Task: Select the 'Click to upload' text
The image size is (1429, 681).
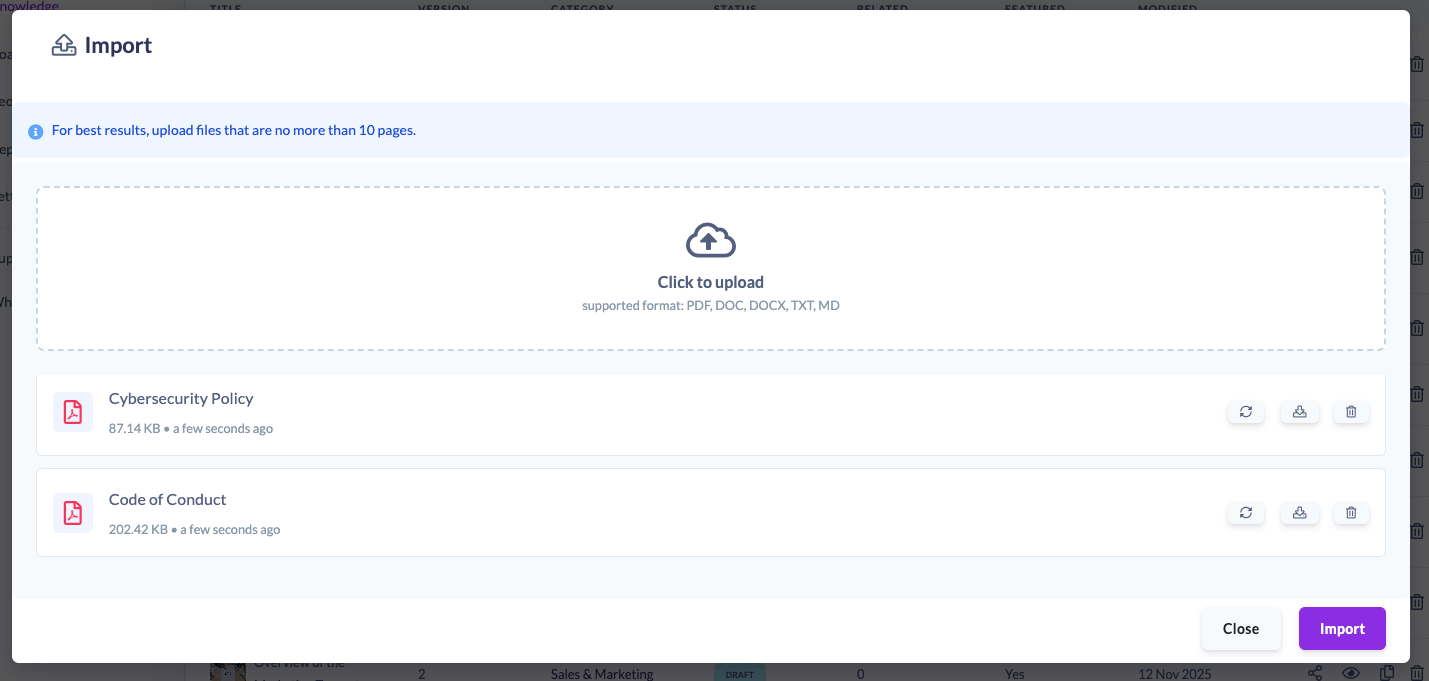Action: [710, 282]
